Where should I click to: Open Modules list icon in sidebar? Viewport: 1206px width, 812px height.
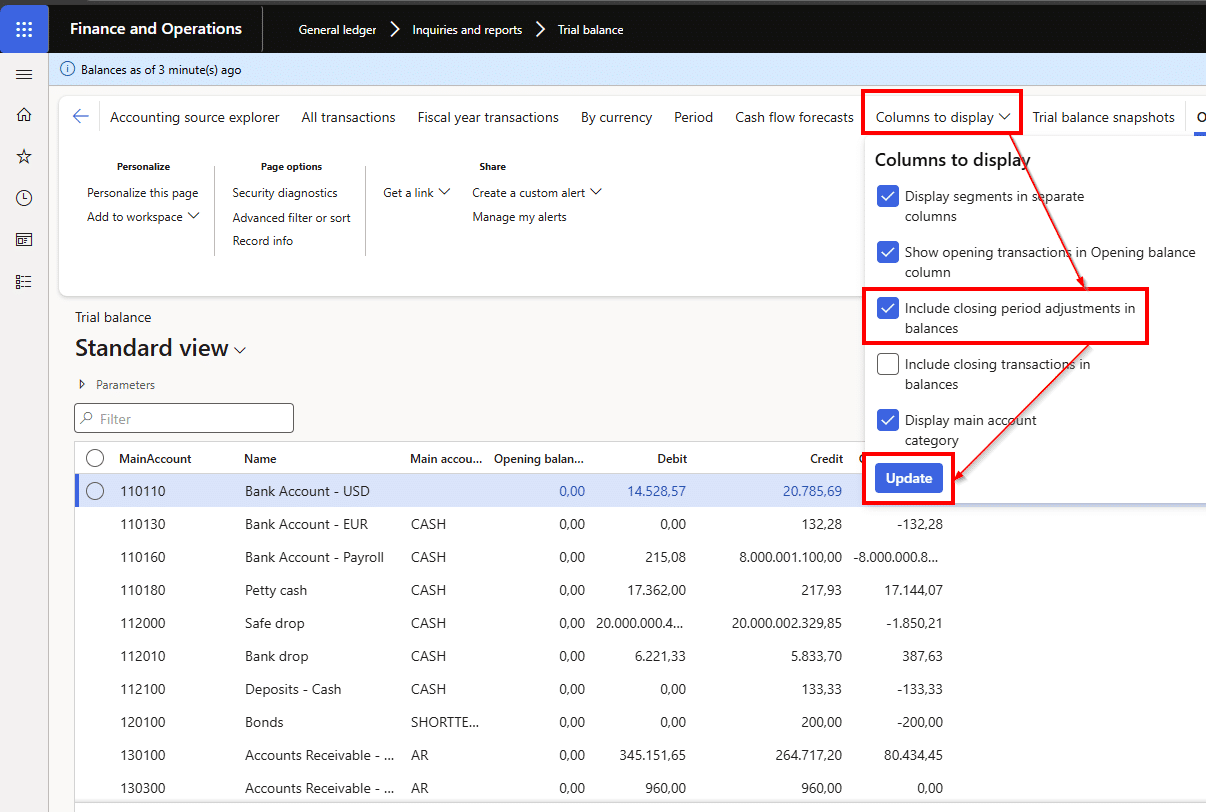coord(24,282)
